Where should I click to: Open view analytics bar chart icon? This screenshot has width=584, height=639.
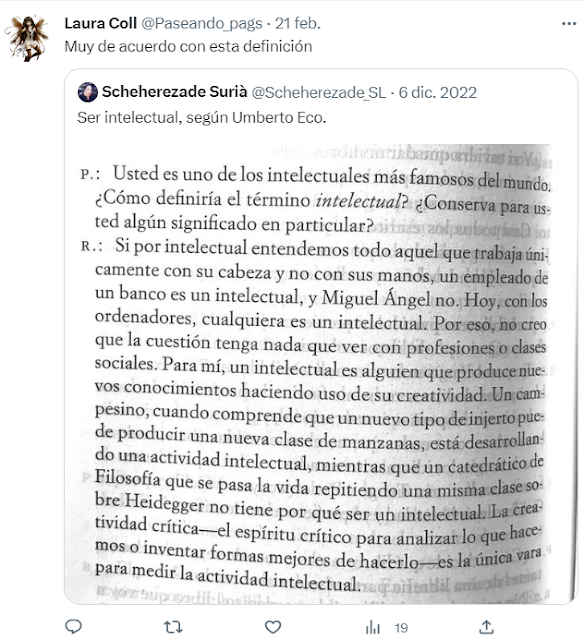[x=372, y=627]
